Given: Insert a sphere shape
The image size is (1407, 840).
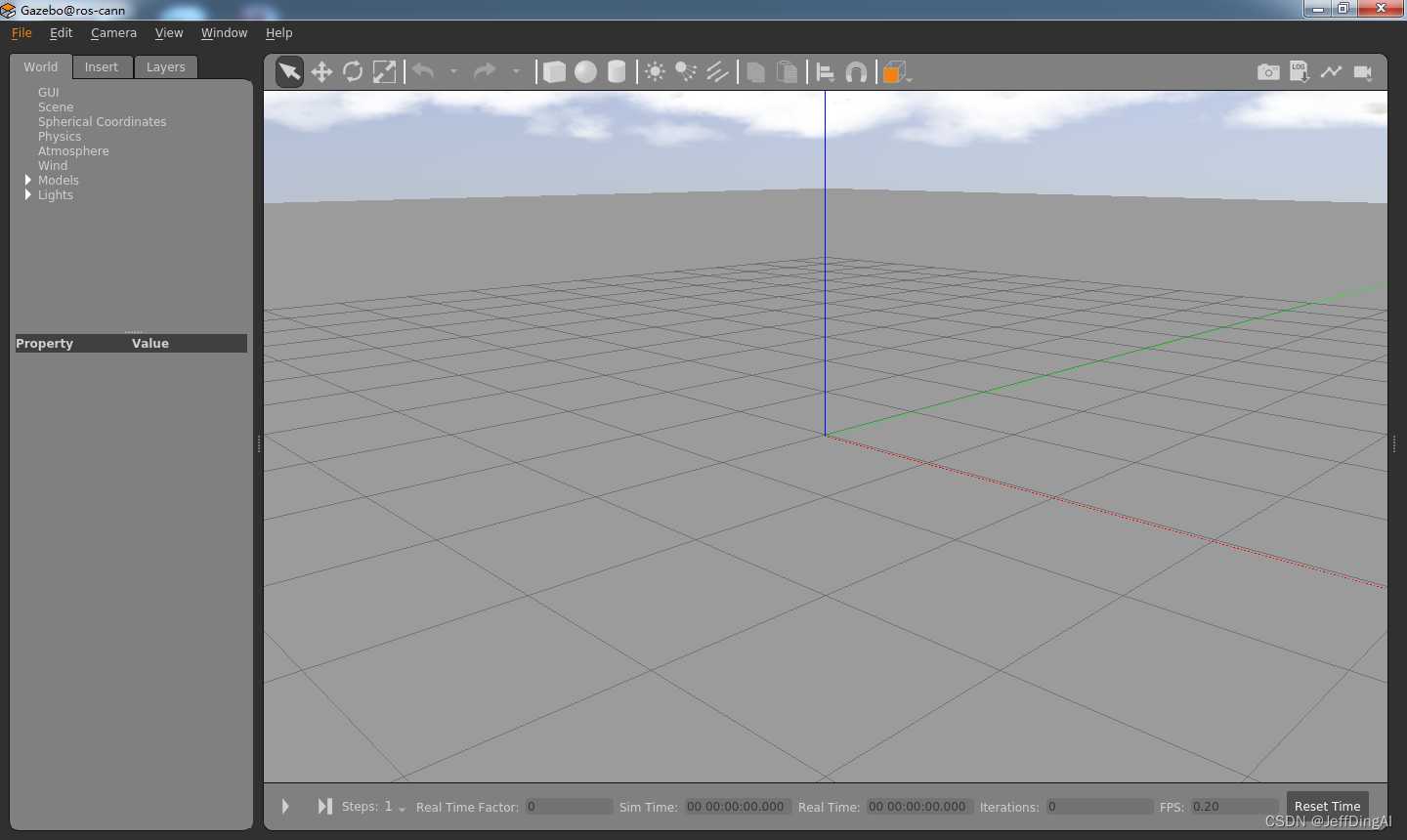Looking at the screenshot, I should click(x=585, y=72).
